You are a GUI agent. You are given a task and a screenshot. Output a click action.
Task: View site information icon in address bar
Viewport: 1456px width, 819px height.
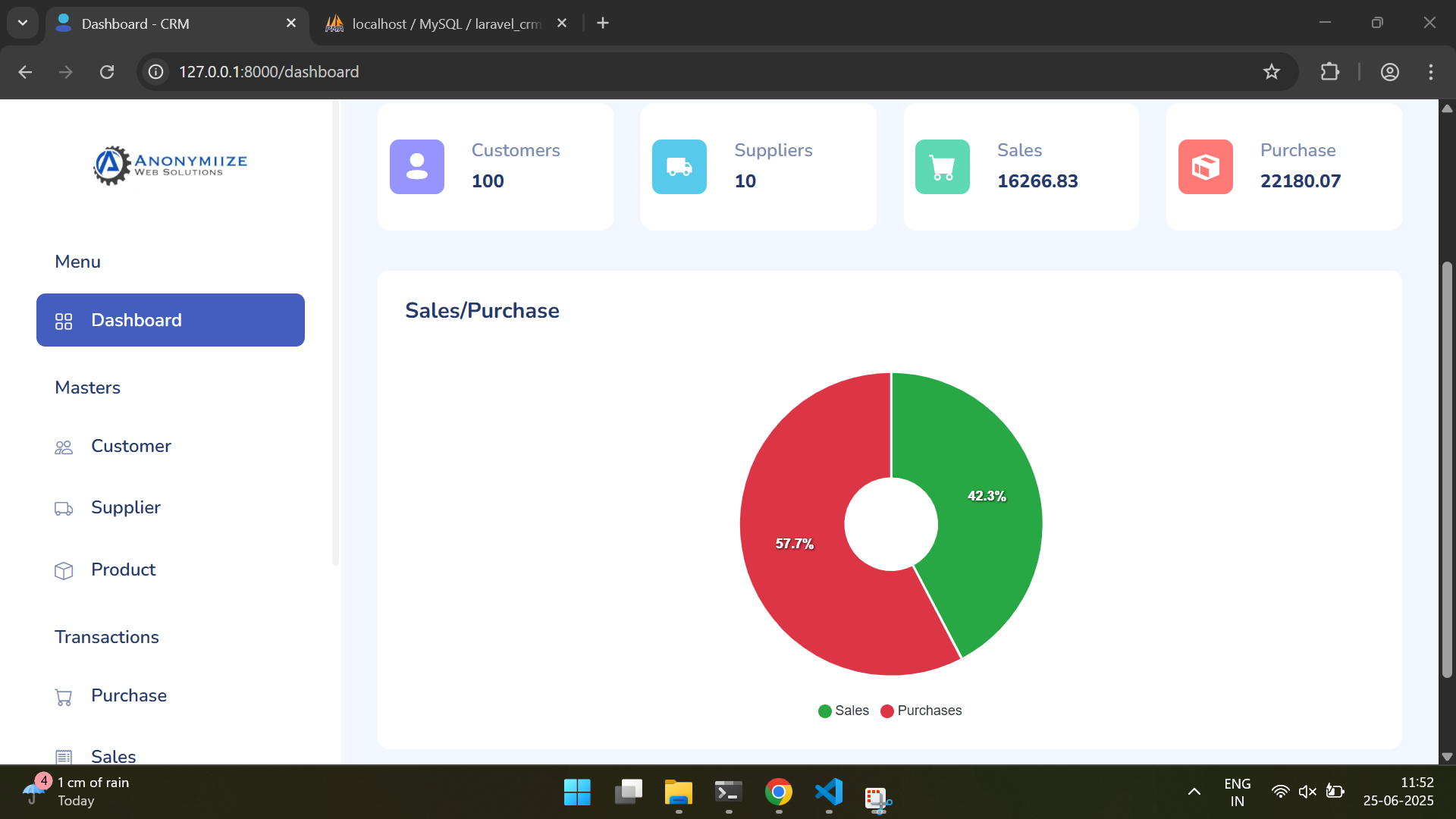[155, 72]
